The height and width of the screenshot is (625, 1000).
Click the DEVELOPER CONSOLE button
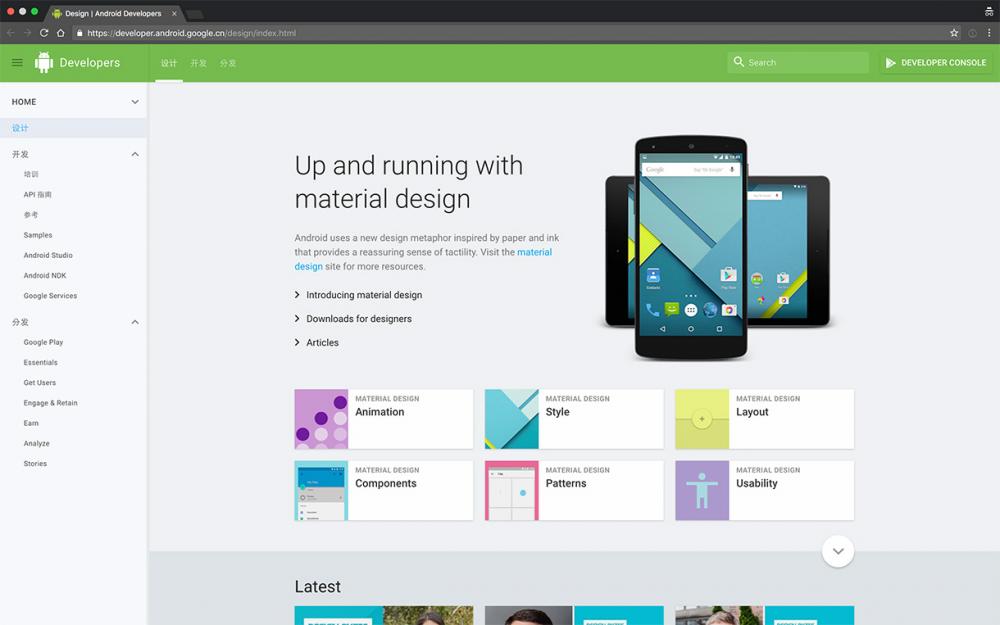(936, 62)
